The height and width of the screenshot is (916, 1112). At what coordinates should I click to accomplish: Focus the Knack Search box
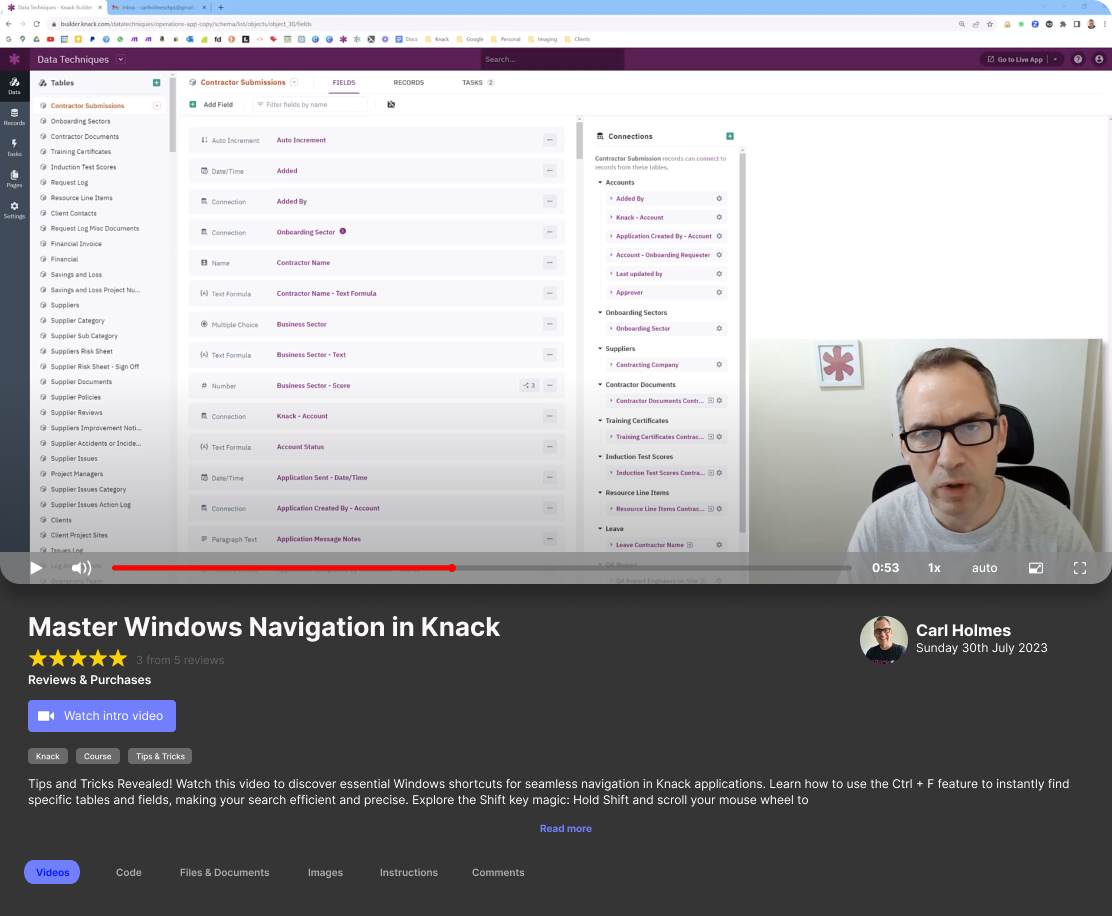[x=553, y=60]
